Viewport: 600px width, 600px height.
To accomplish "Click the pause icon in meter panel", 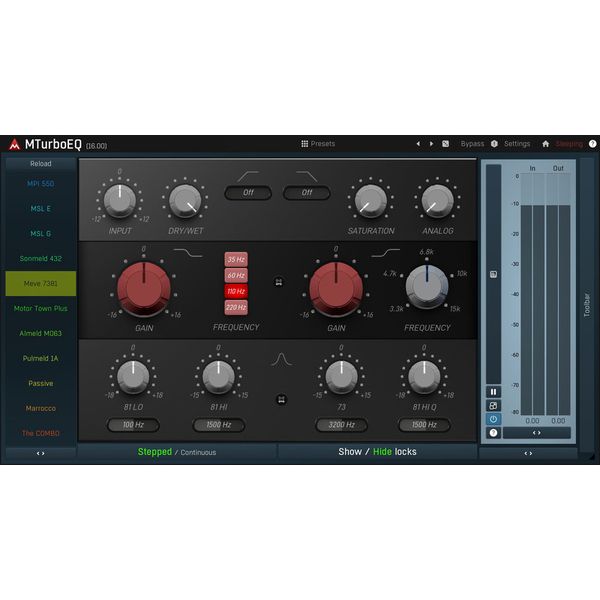I will click(493, 392).
